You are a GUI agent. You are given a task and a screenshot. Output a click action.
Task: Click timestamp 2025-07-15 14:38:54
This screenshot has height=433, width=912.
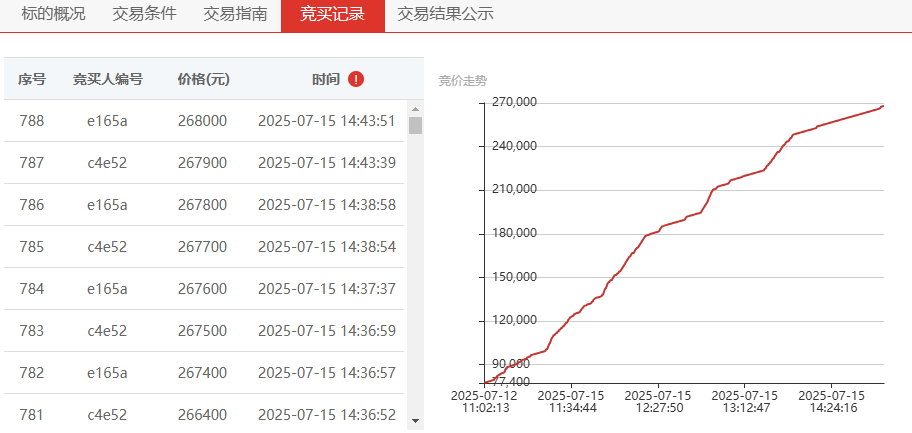click(327, 247)
